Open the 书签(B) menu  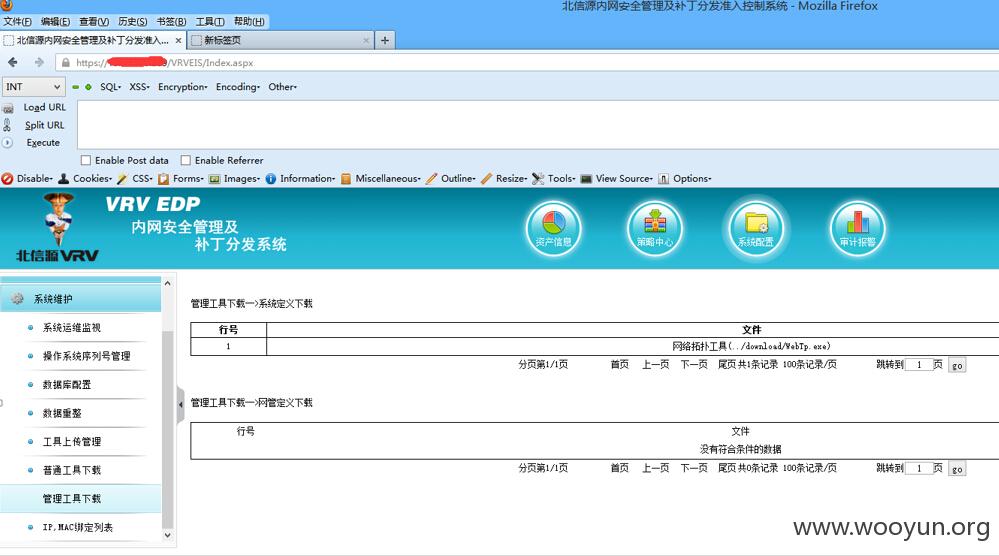pyautogui.click(x=171, y=22)
